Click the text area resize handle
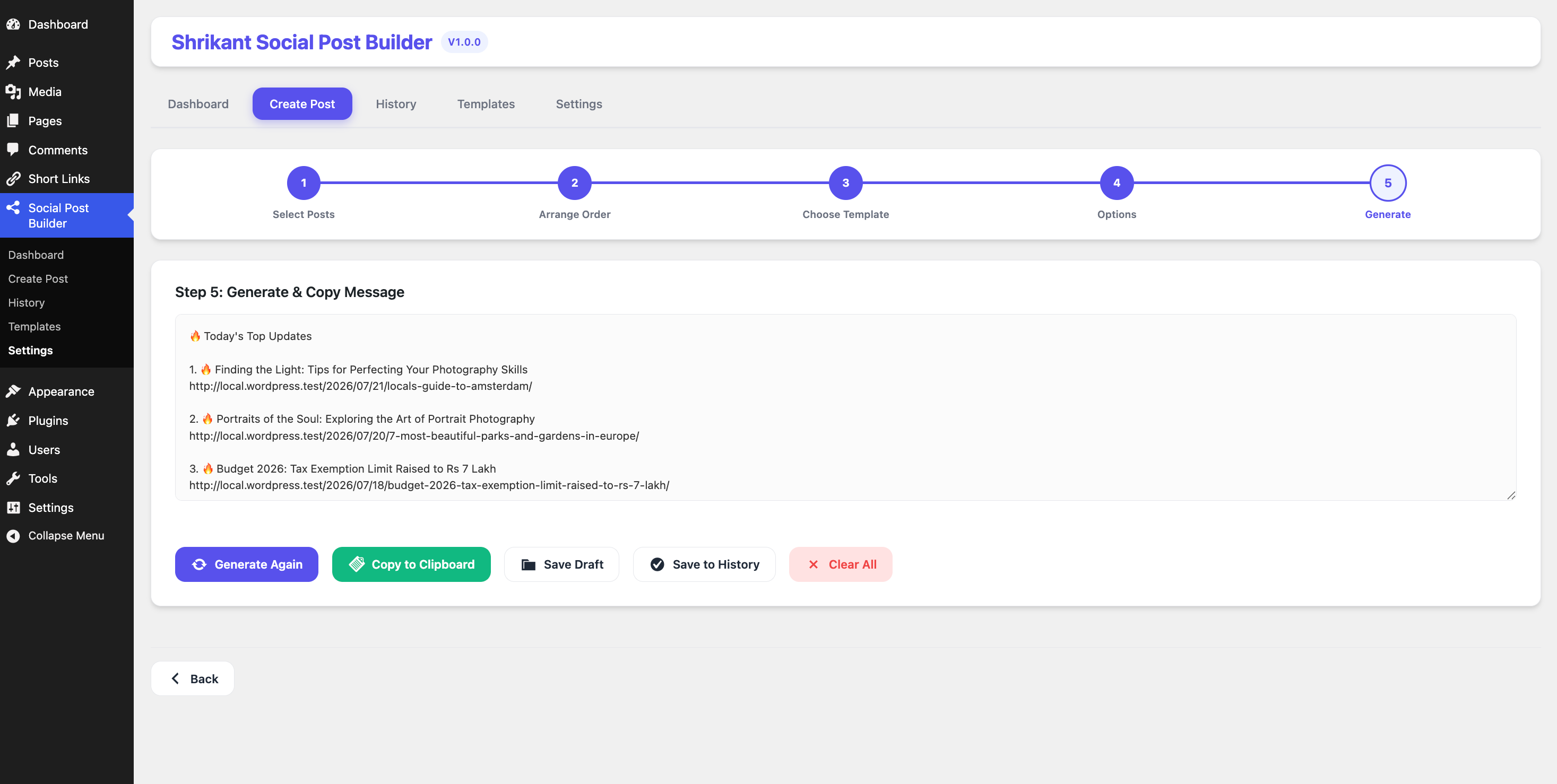This screenshot has width=1557, height=784. click(1511, 495)
